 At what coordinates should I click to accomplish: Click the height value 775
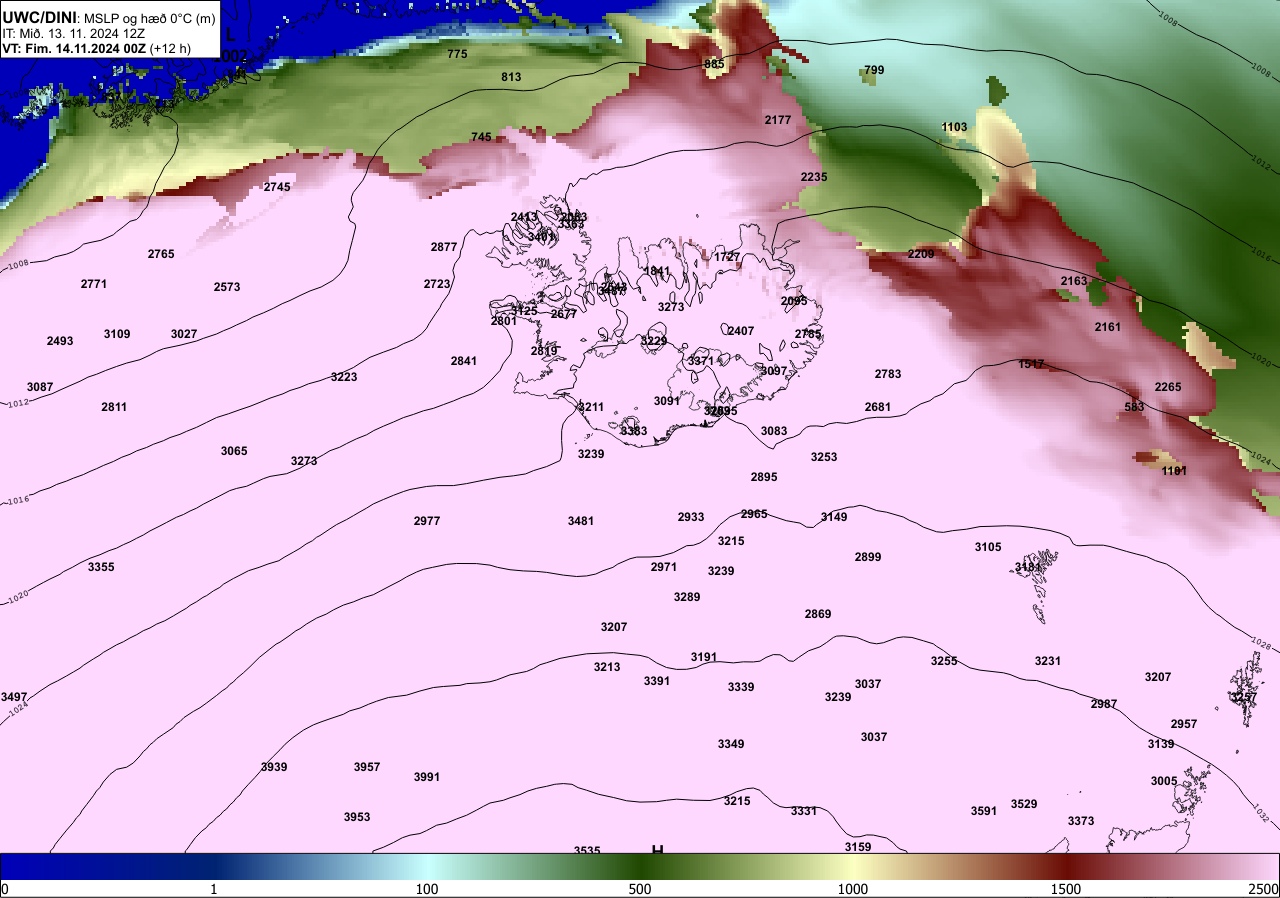[x=457, y=54]
